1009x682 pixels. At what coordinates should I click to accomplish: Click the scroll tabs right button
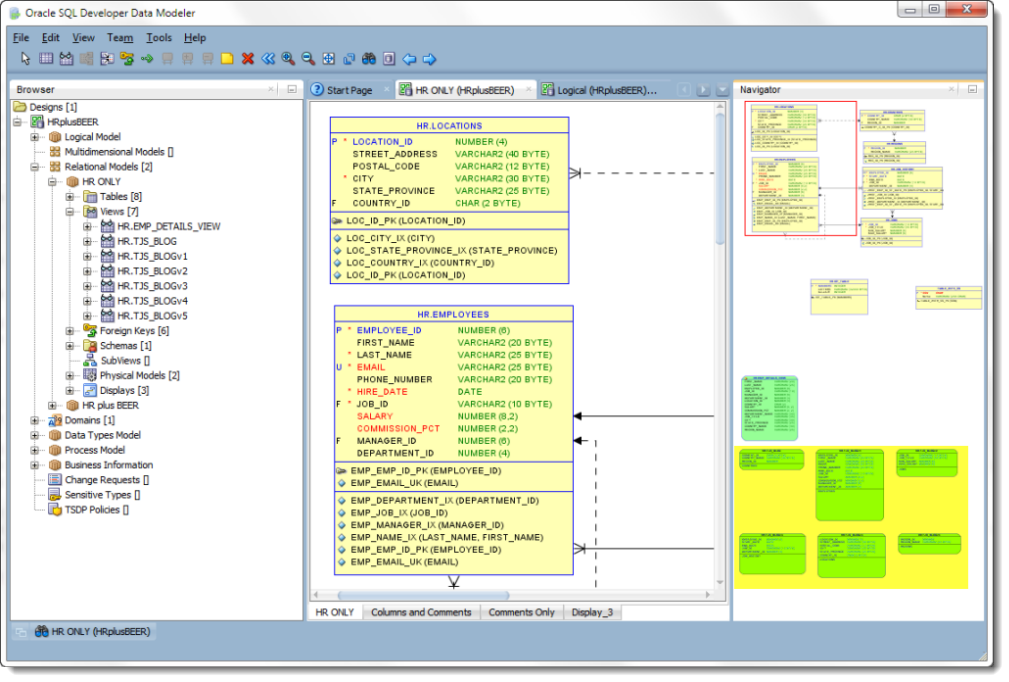pos(703,90)
